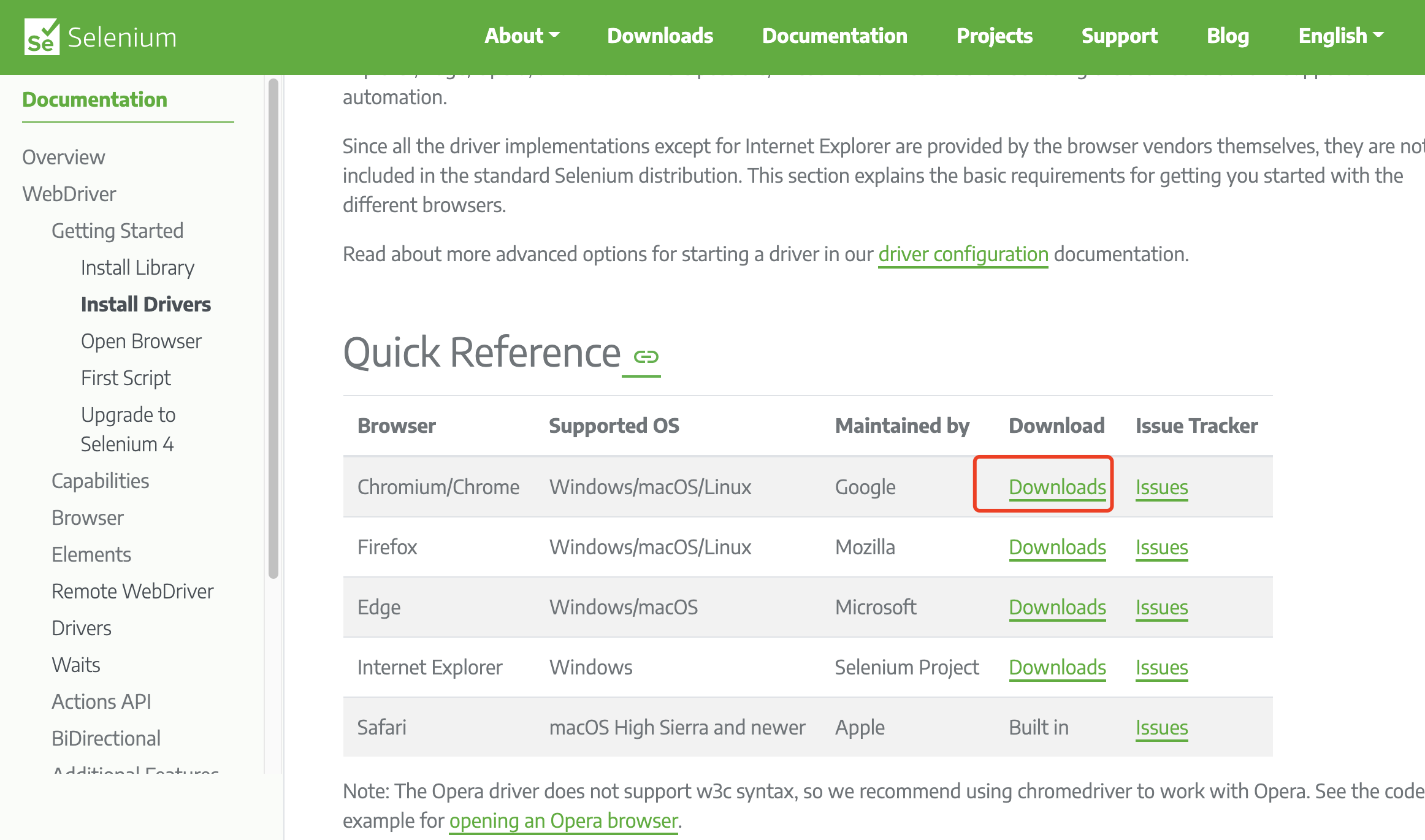Open Support in the top navbar
This screenshot has width=1425, height=840.
pyautogui.click(x=1120, y=36)
